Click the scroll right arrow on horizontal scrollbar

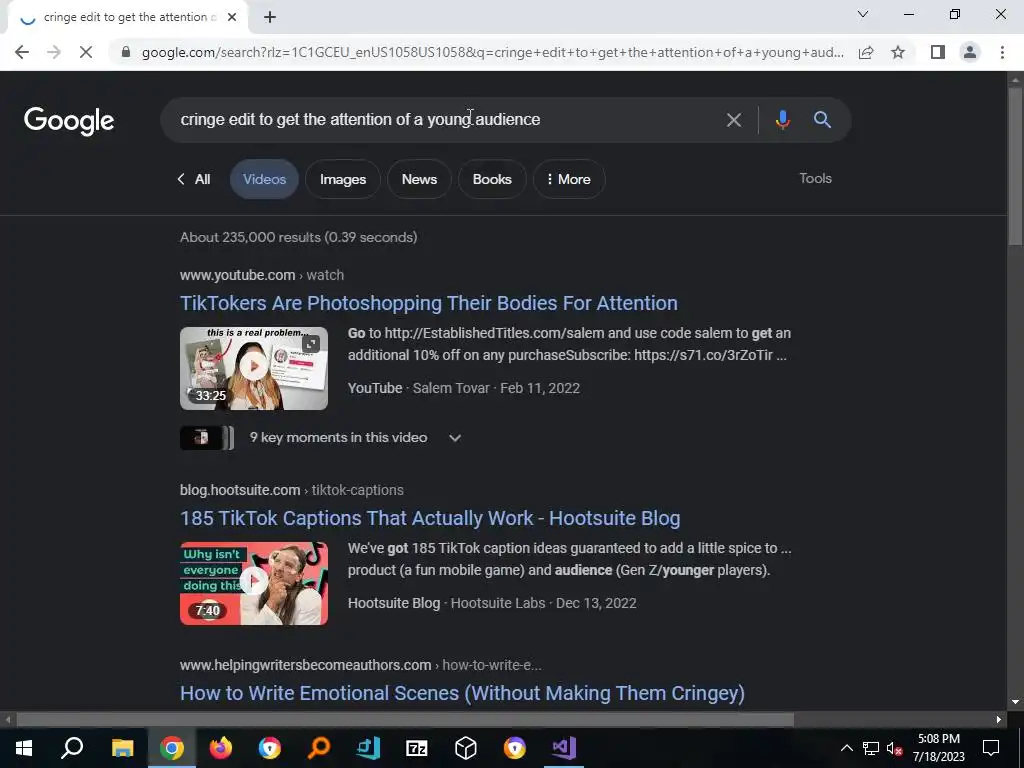(999, 720)
